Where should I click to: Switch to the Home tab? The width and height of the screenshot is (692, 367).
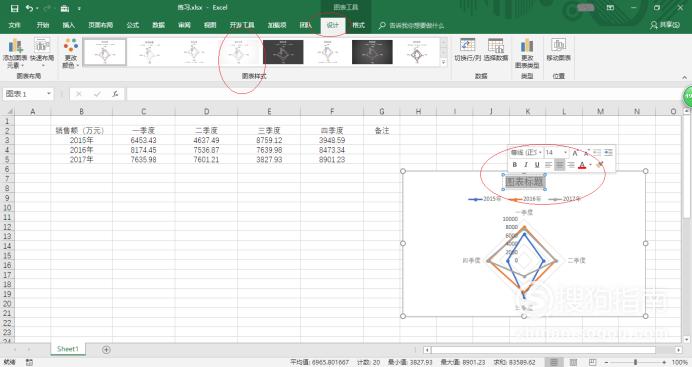click(43, 25)
